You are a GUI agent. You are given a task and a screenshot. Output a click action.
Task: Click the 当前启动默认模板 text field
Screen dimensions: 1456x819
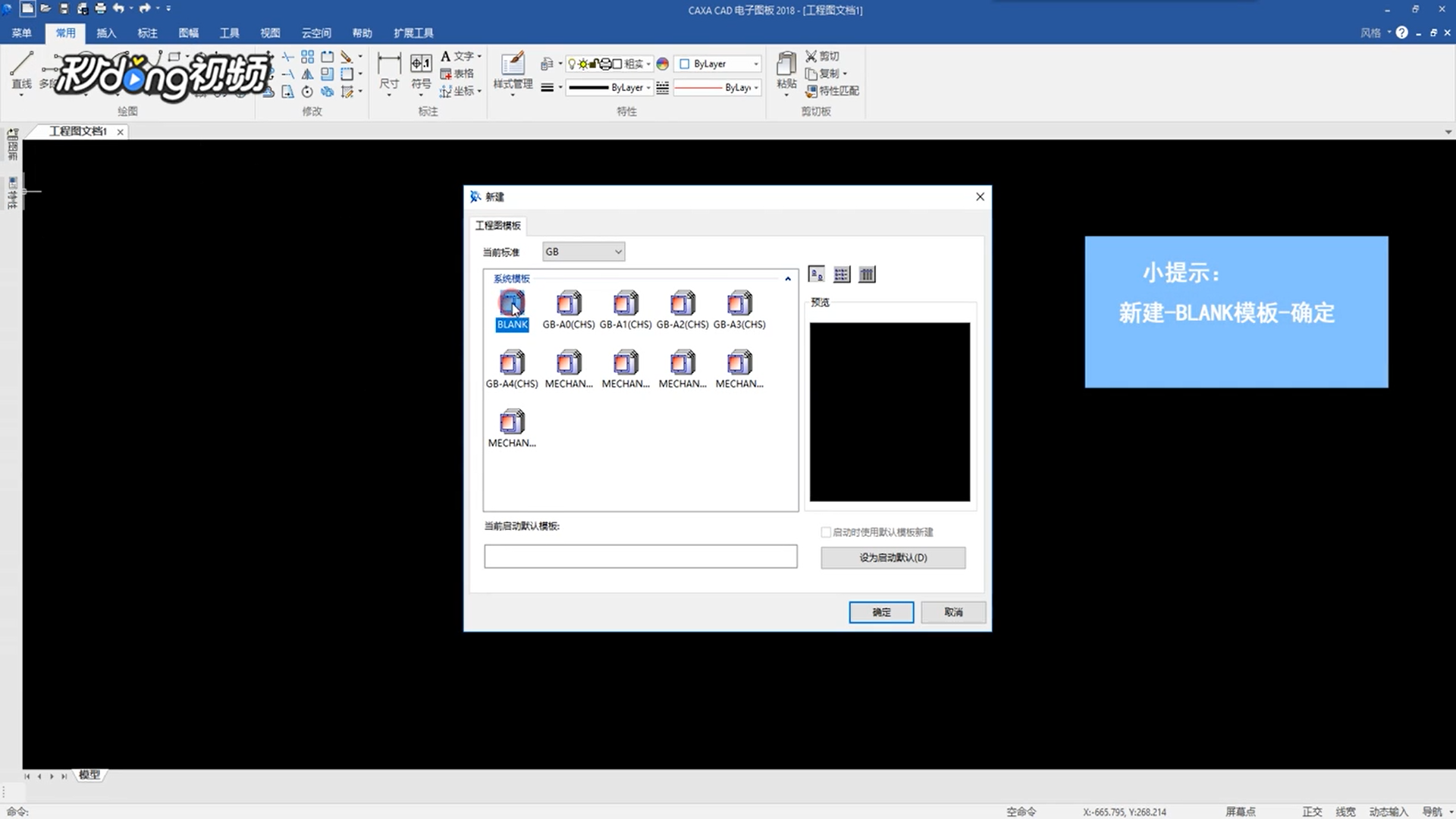[x=641, y=556]
